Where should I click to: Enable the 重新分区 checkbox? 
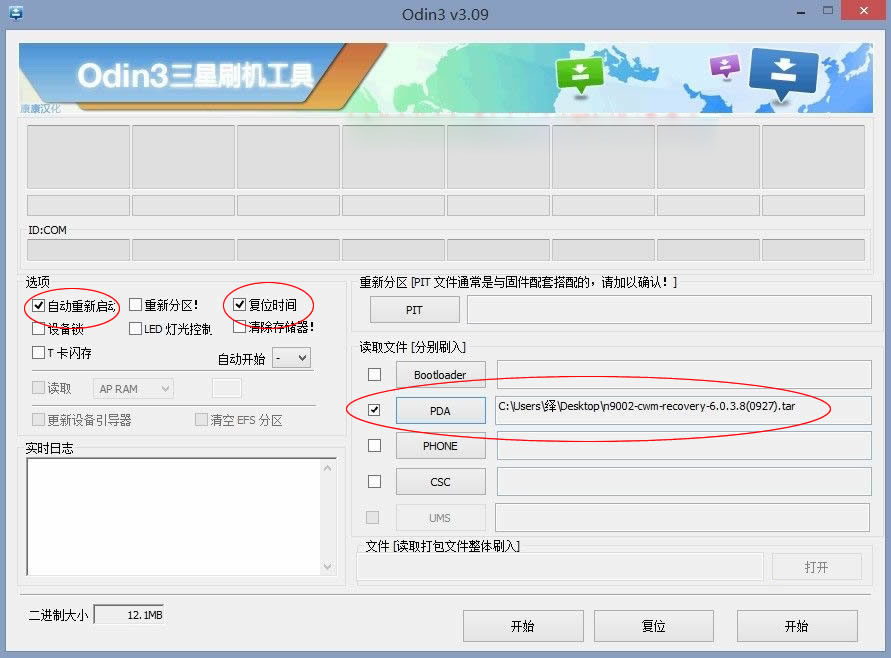point(135,305)
